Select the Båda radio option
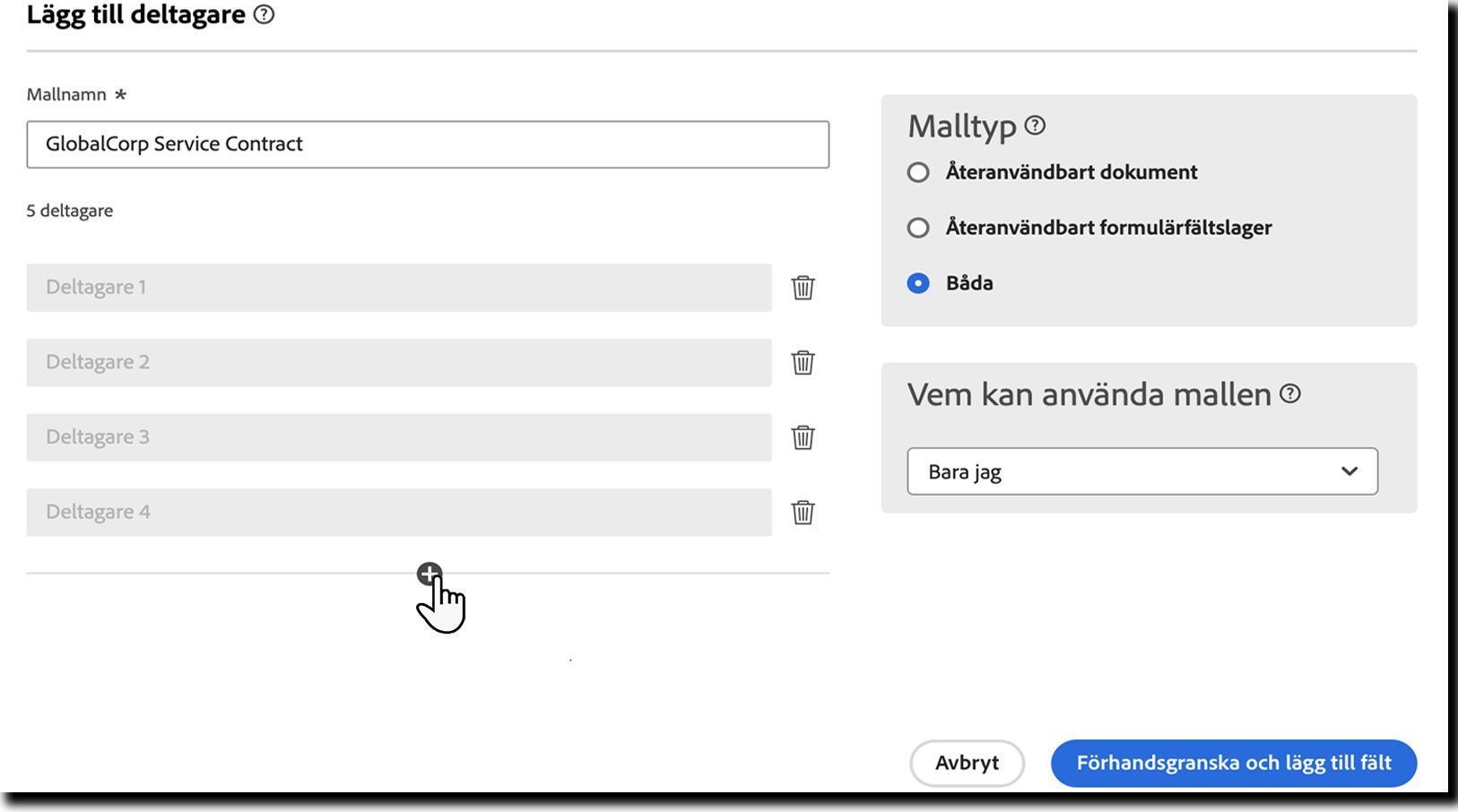The image size is (1458, 812). [918, 283]
